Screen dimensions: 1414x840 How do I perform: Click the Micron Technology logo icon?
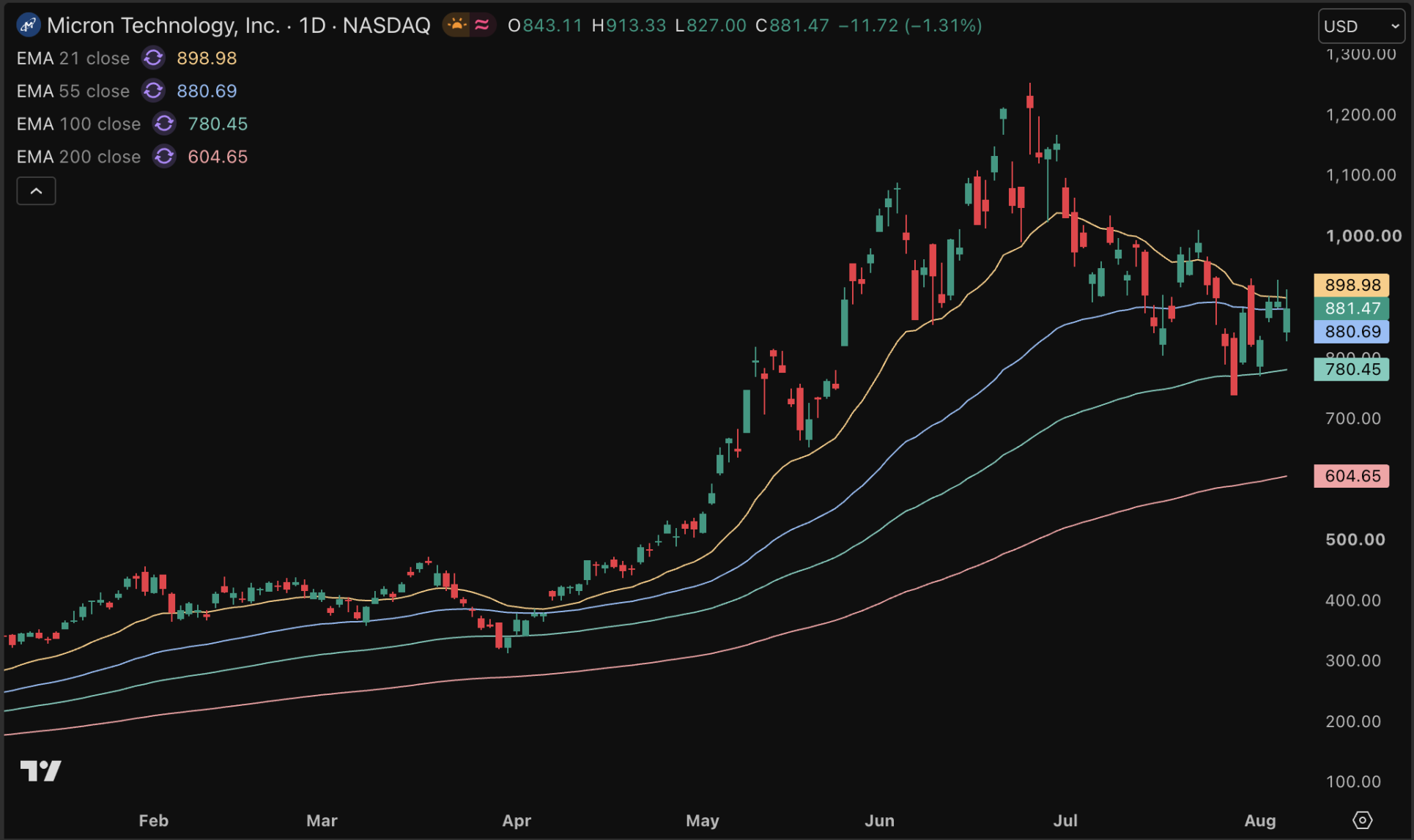click(28, 26)
